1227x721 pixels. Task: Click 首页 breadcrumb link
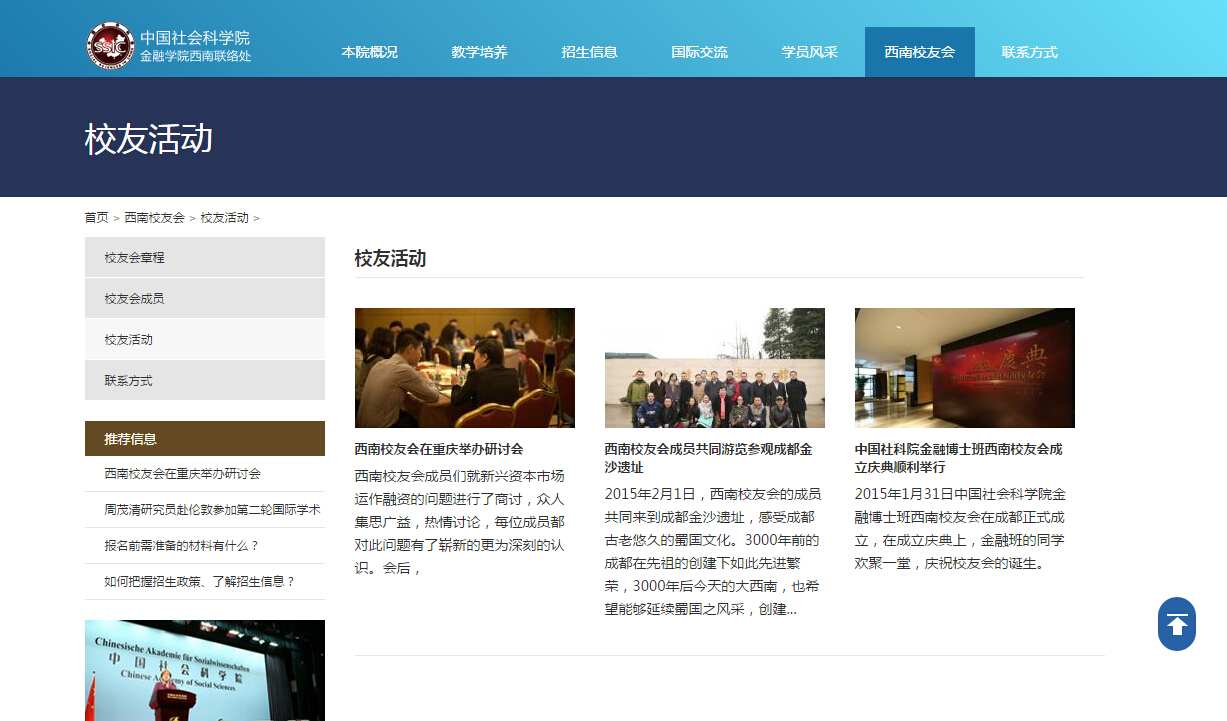tap(96, 217)
